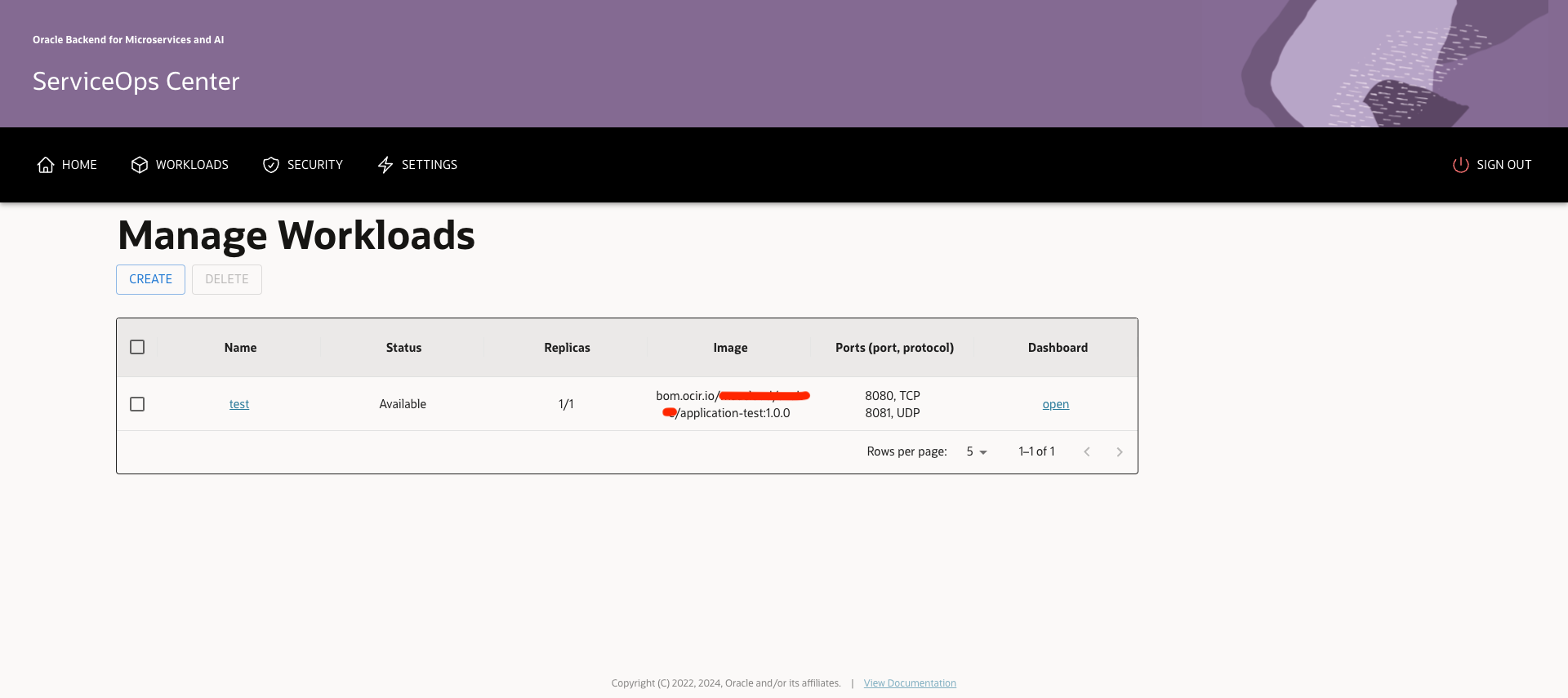
Task: Go to next page arrow
Action: click(x=1119, y=451)
